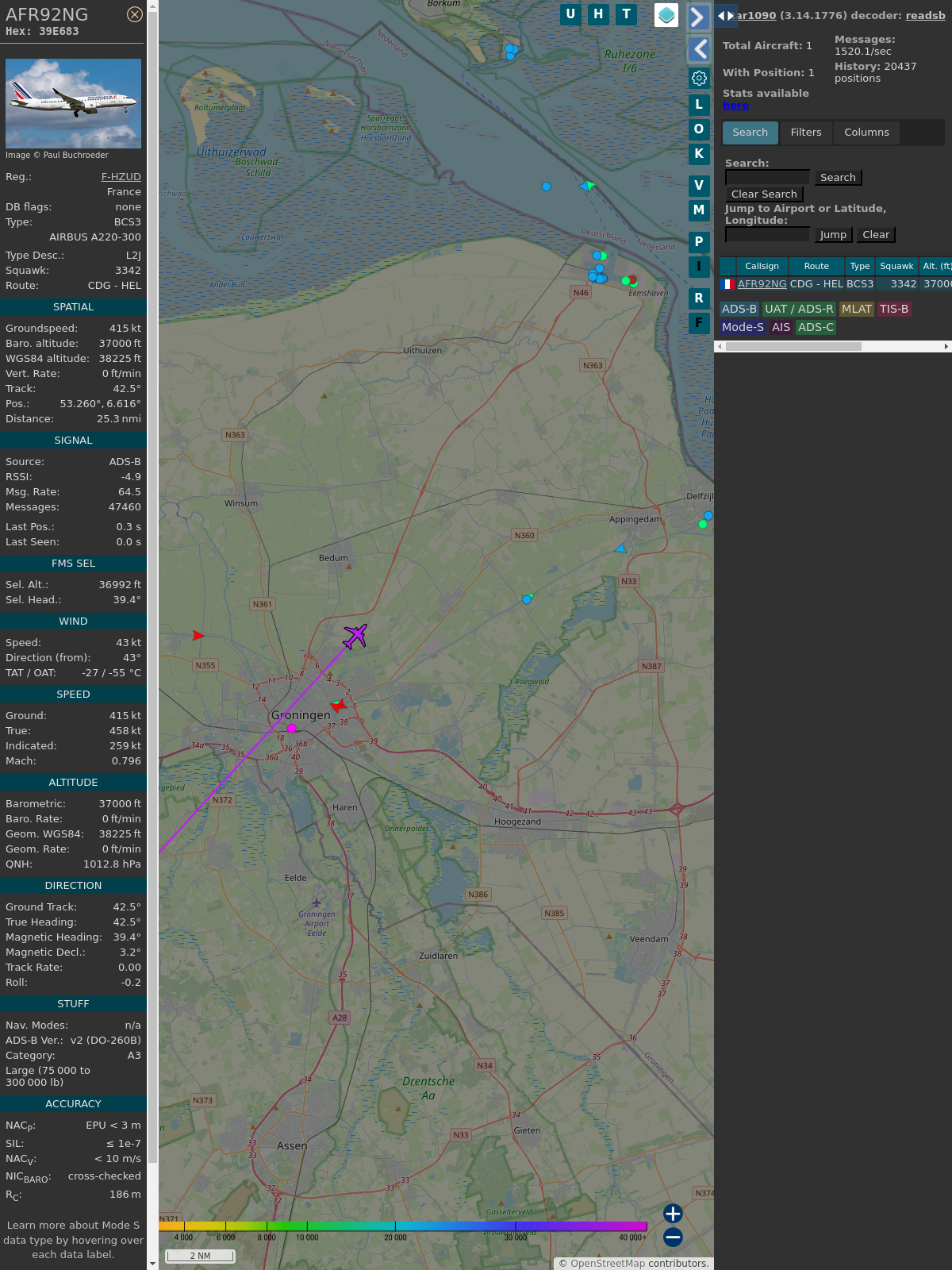Switch to the Filters tab
This screenshot has width=952, height=1270.
(x=805, y=133)
